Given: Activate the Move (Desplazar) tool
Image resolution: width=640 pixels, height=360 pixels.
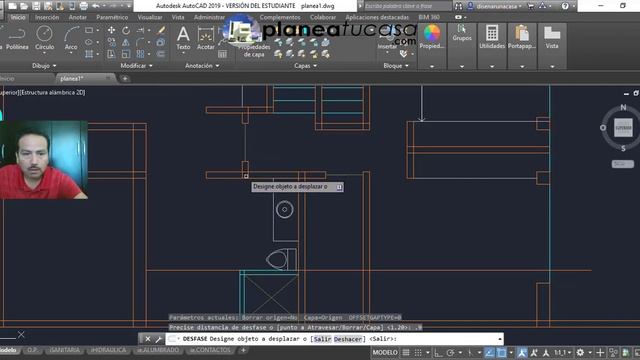Looking at the screenshot, I should 111,31.
